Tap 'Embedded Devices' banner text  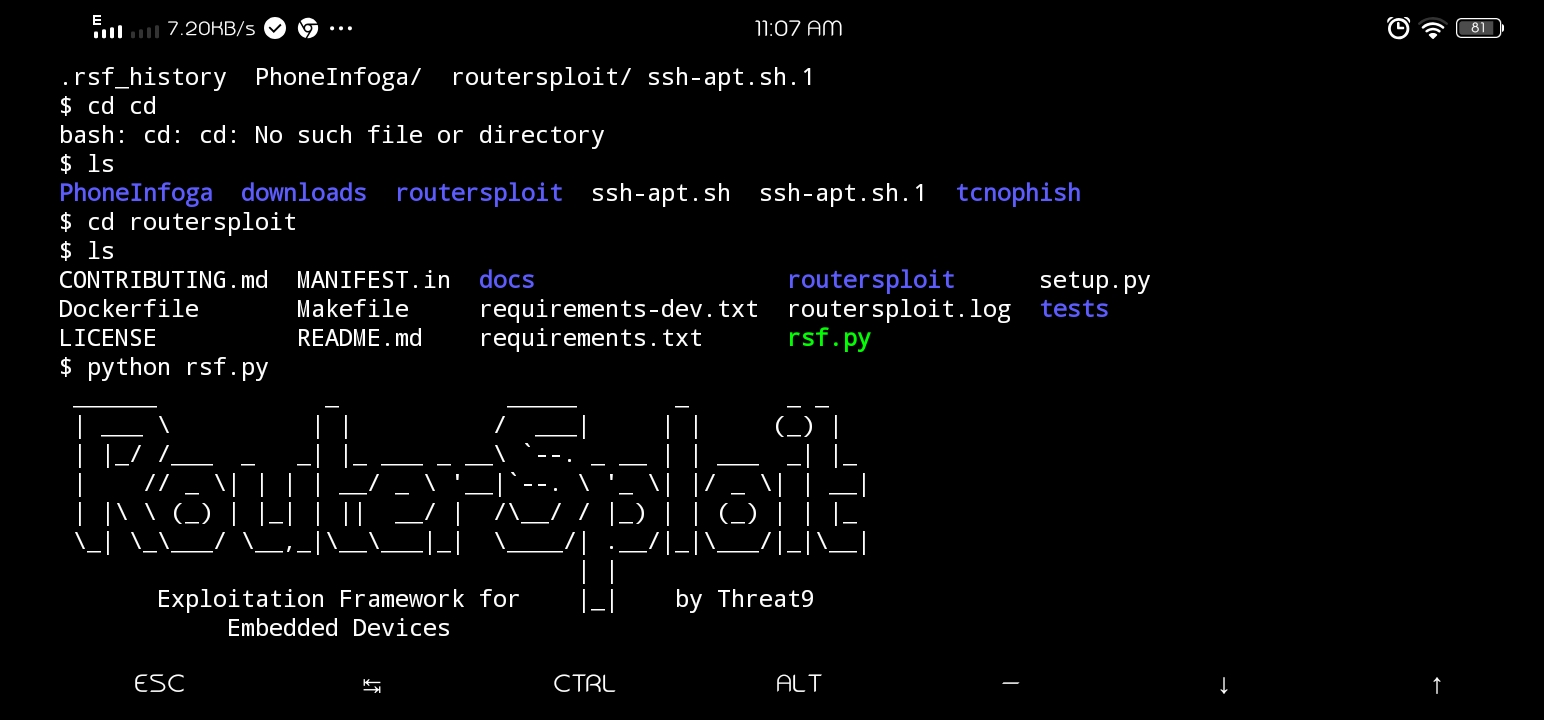pyautogui.click(x=339, y=628)
